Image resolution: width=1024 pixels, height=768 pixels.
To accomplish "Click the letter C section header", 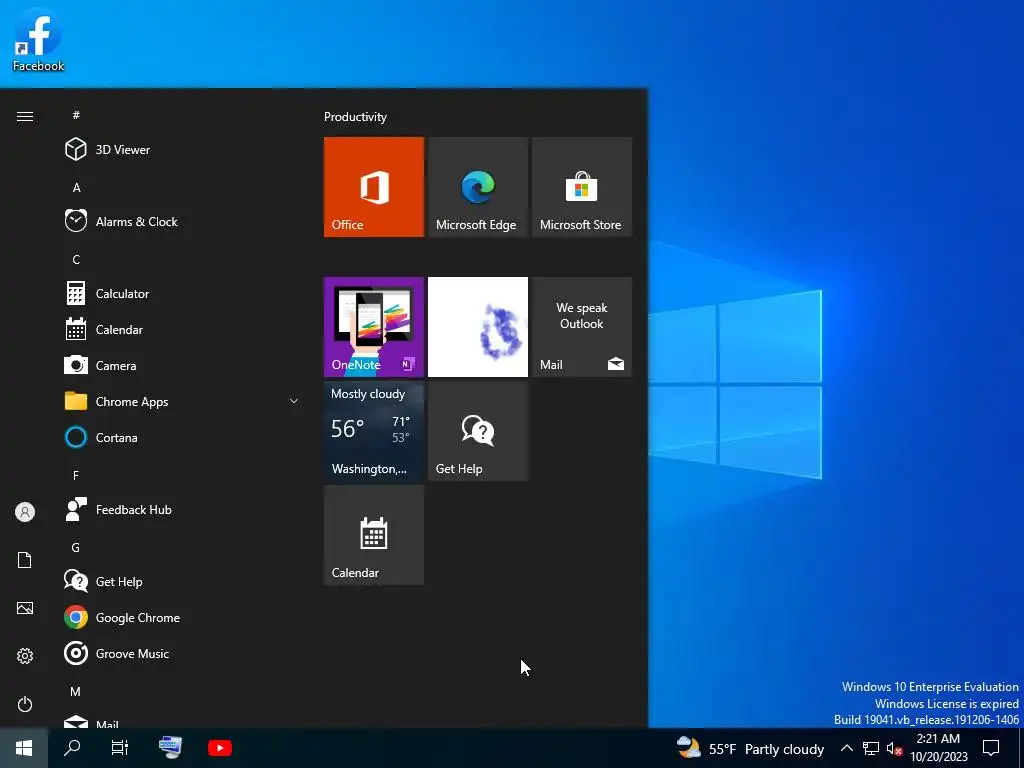I will [x=76, y=260].
